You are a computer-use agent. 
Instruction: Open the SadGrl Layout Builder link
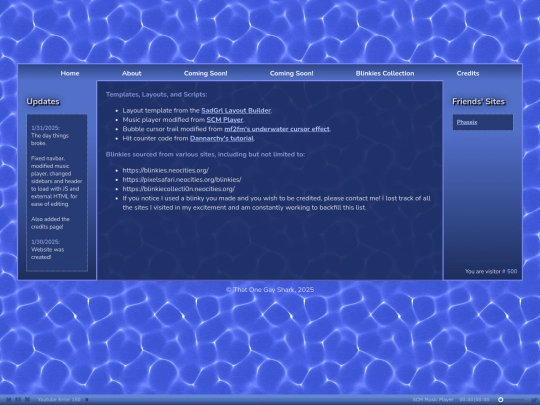point(236,111)
